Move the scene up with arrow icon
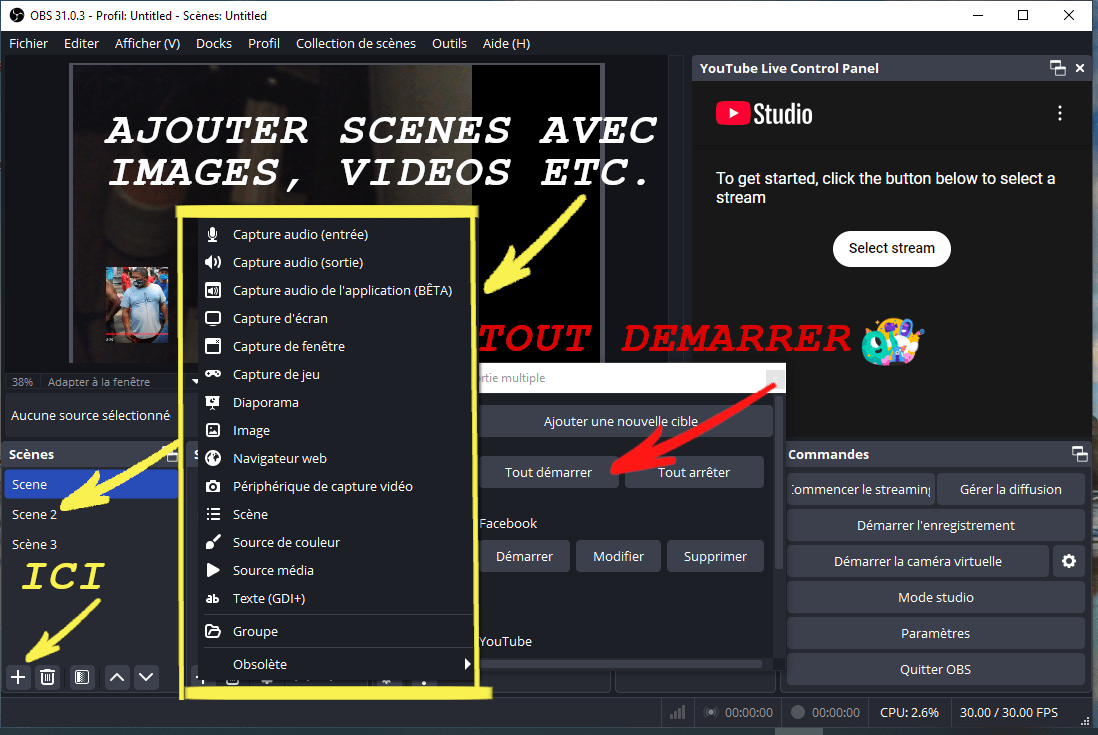Screen dimensions: 1098x735 [117, 677]
